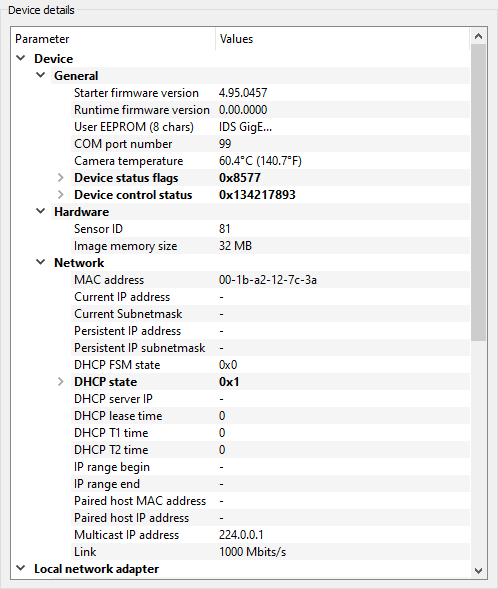This screenshot has height=589, width=498.
Task: Select Current IP address row
Action: [x=270, y=297]
